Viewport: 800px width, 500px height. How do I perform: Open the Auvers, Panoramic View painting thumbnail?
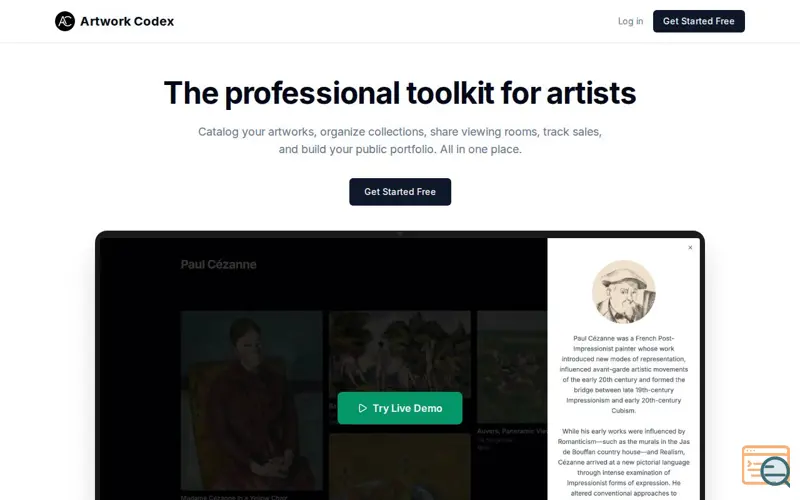pos(512,367)
